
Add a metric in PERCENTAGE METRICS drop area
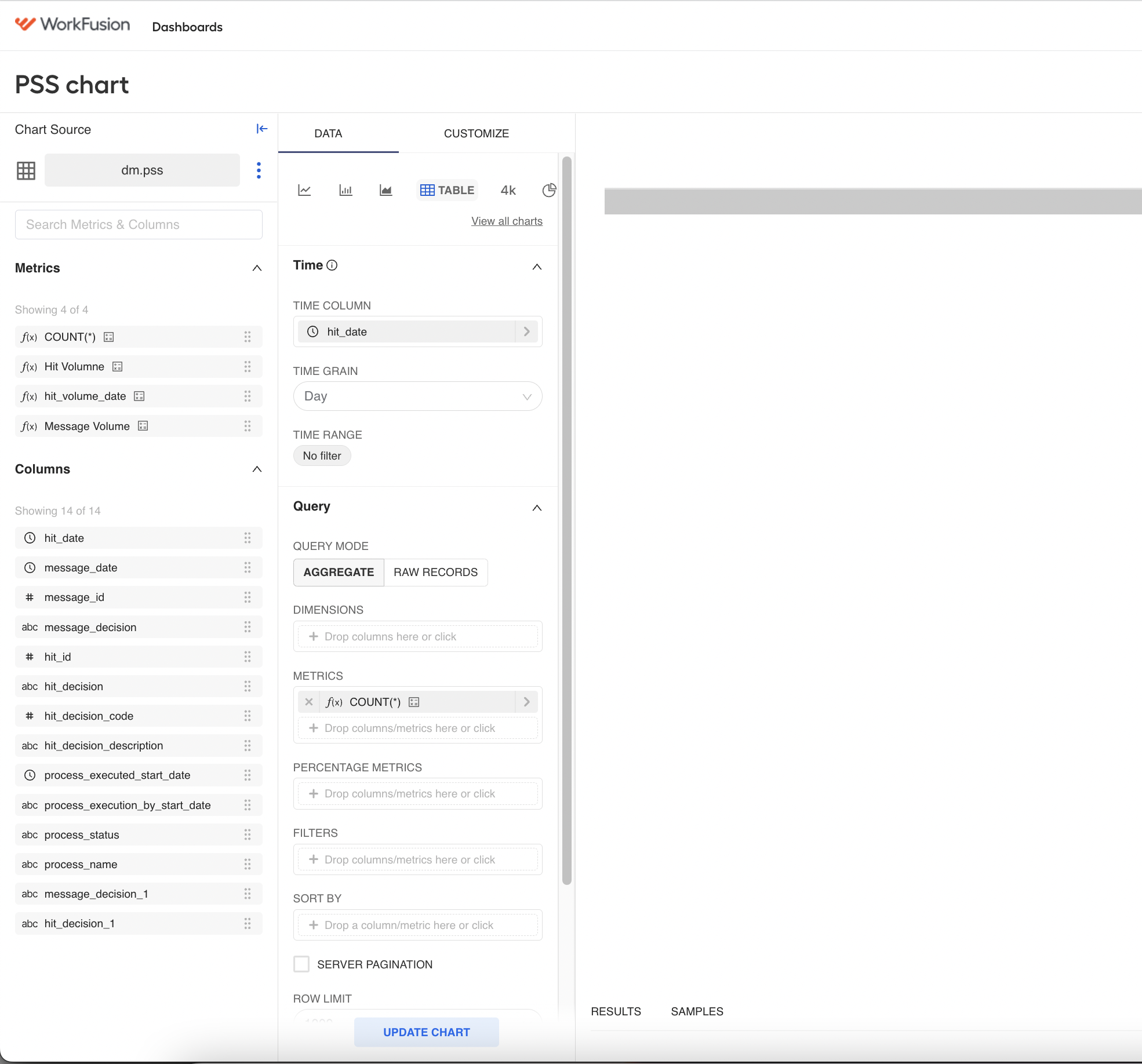tap(418, 793)
